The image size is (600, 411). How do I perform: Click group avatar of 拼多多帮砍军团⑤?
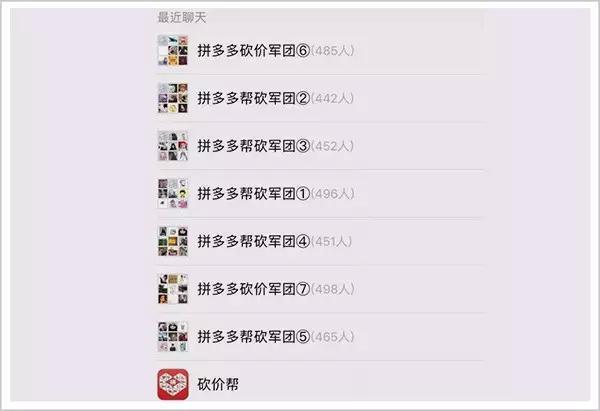pyautogui.click(x=173, y=337)
